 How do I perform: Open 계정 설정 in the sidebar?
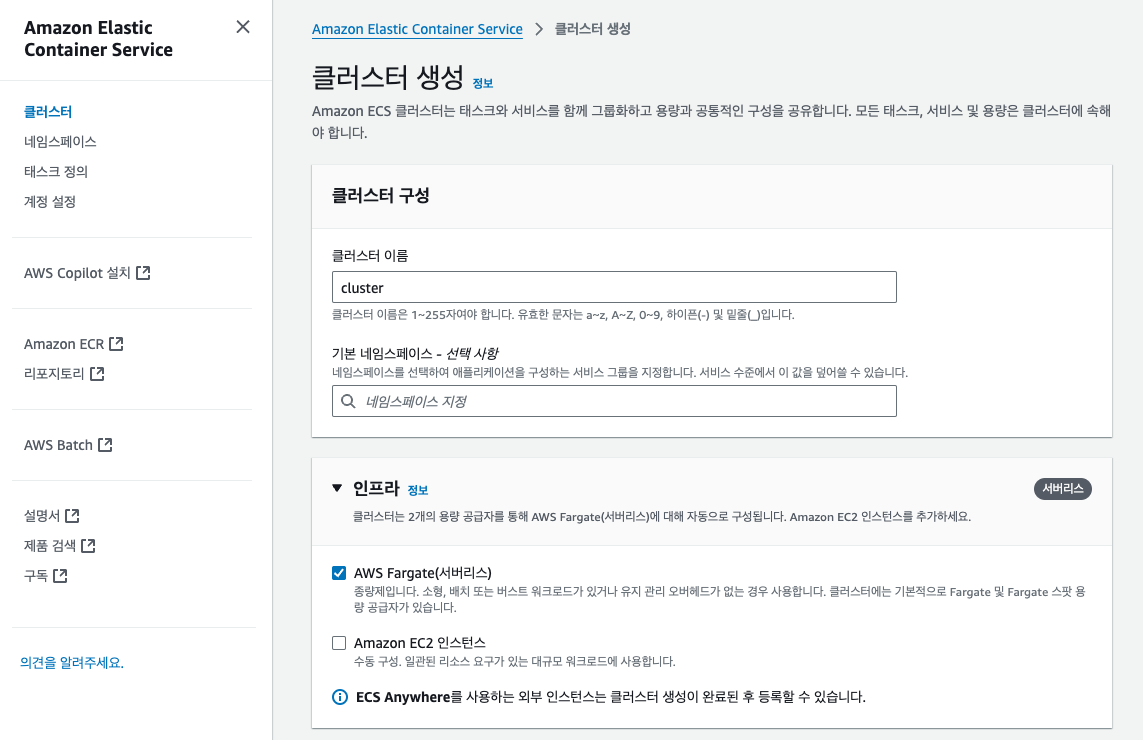50,201
